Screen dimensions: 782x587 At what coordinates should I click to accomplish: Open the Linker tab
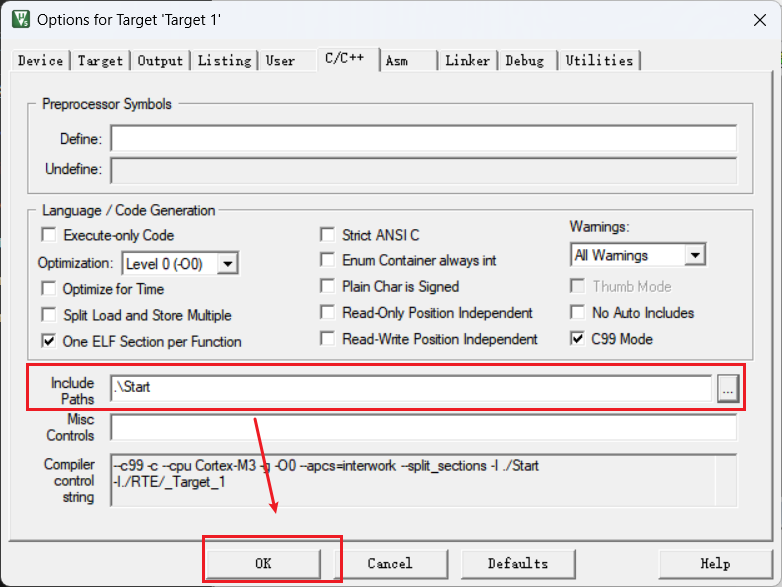pyautogui.click(x=467, y=61)
